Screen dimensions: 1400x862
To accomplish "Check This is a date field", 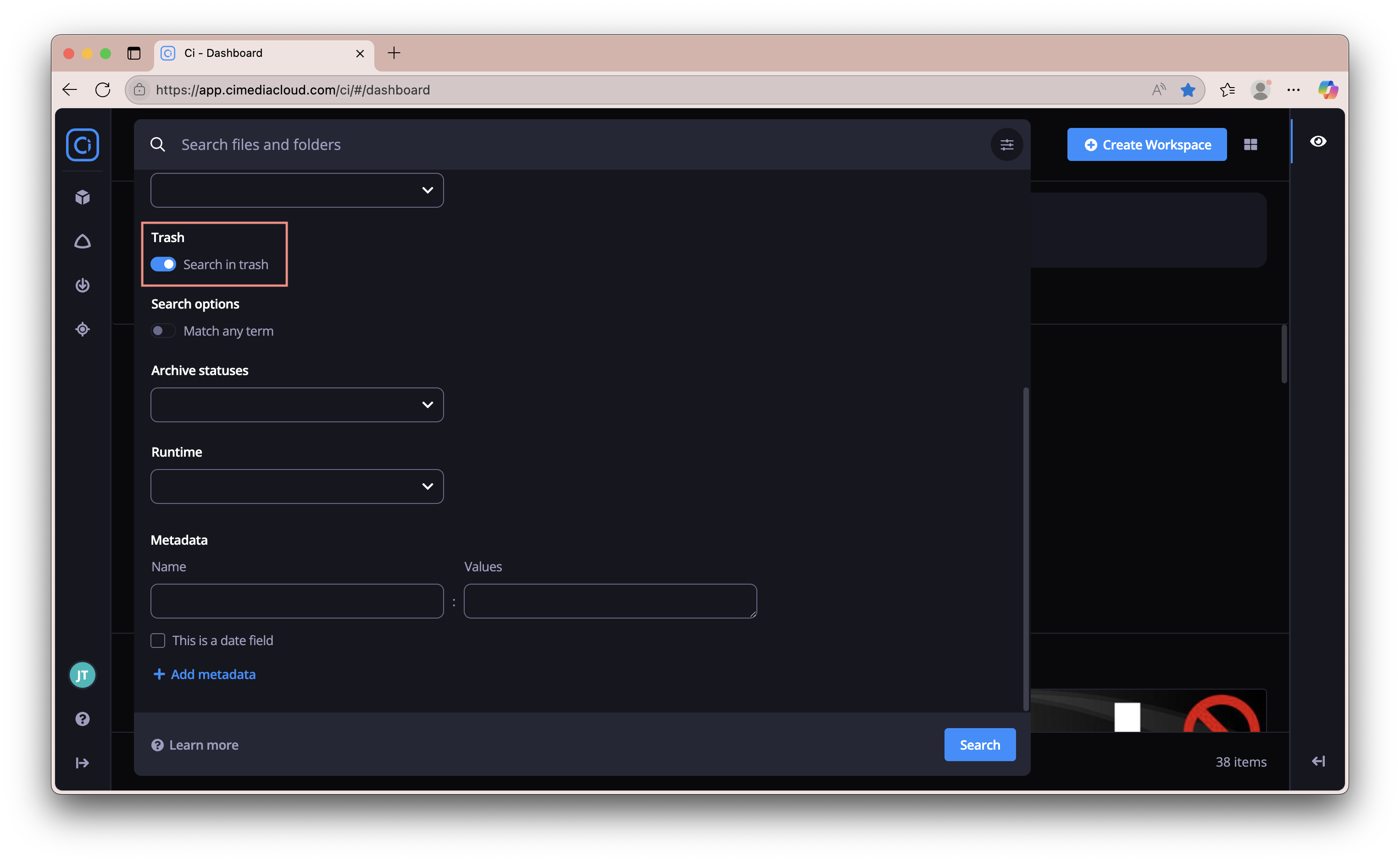I will [158, 640].
